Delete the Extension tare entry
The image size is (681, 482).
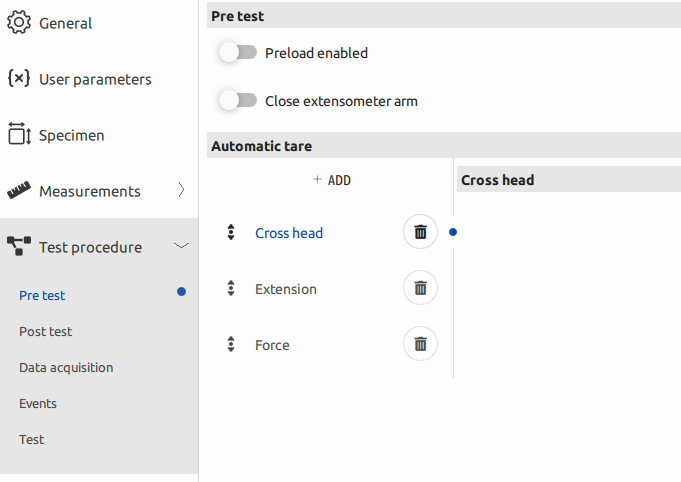point(420,288)
